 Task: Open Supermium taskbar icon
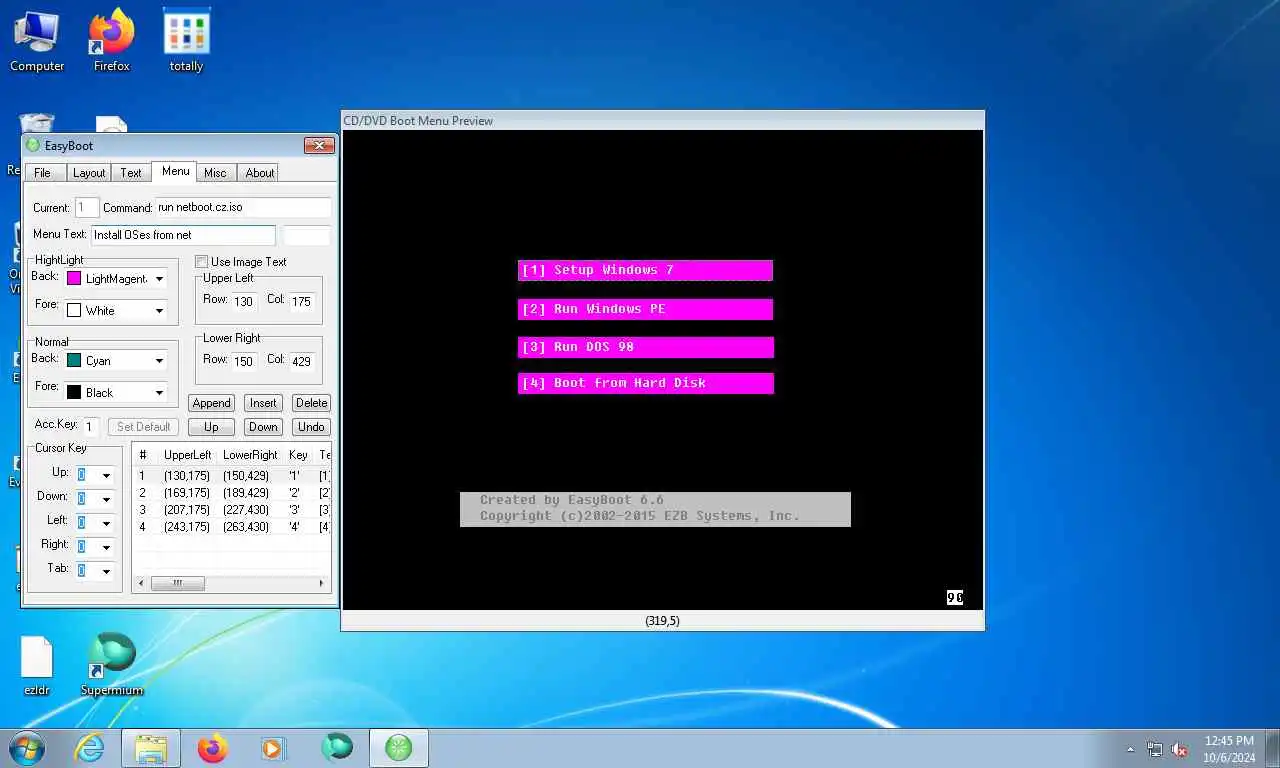click(337, 748)
